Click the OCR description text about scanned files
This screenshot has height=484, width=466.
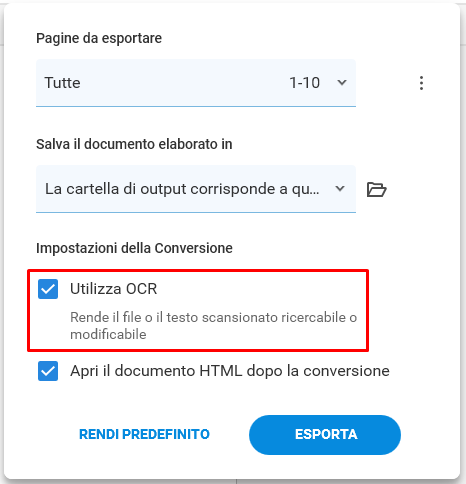click(x=213, y=326)
